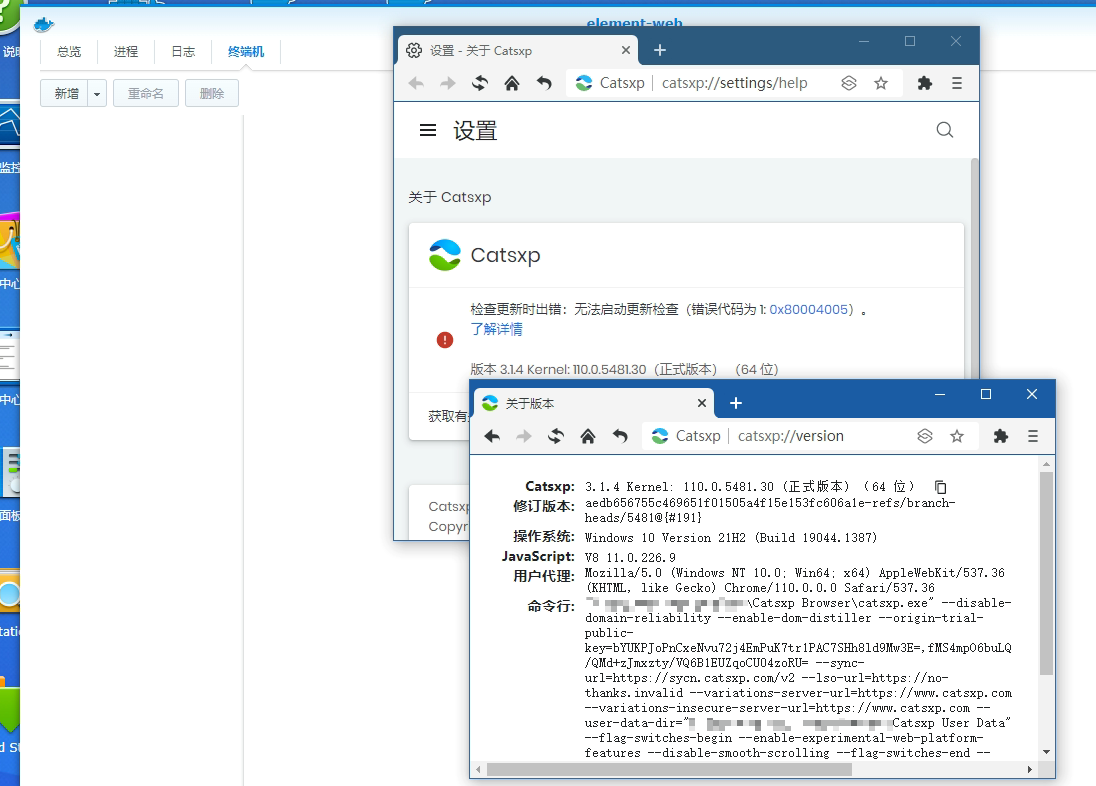Click the 版本 3.1.4 Kernel text in settings

coord(623,369)
